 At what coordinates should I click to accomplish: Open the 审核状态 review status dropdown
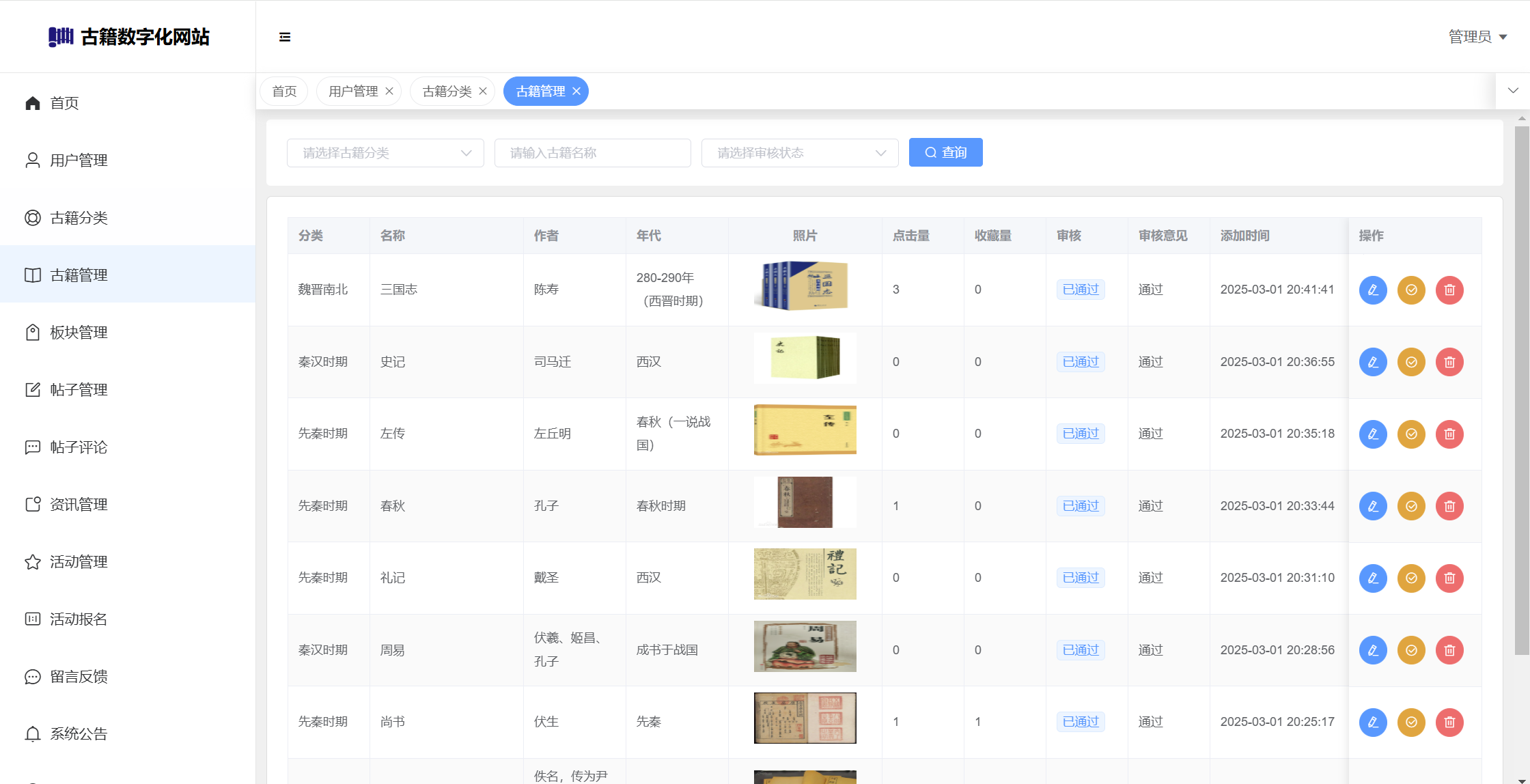click(x=799, y=153)
